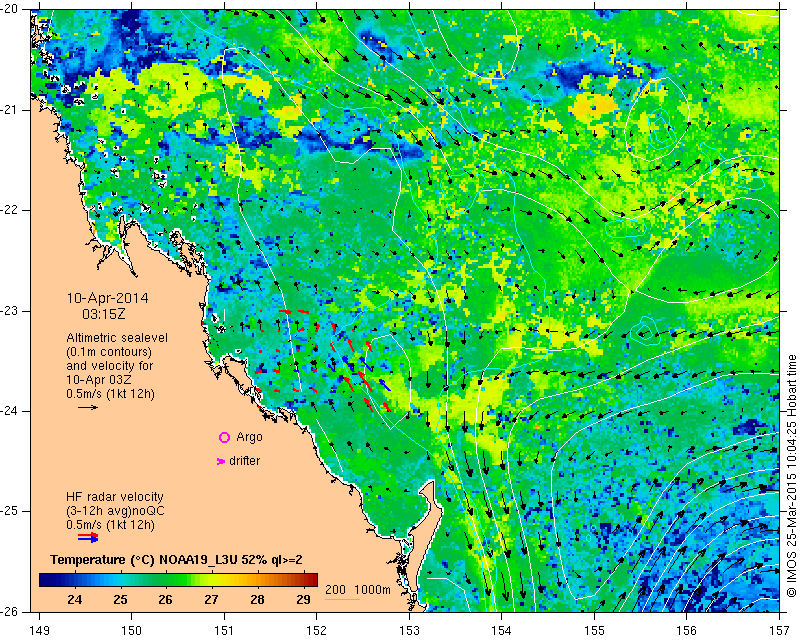Image resolution: width=800 pixels, height=640 pixels.
Task: Click the latitude axis label -24
Action: 10,411
